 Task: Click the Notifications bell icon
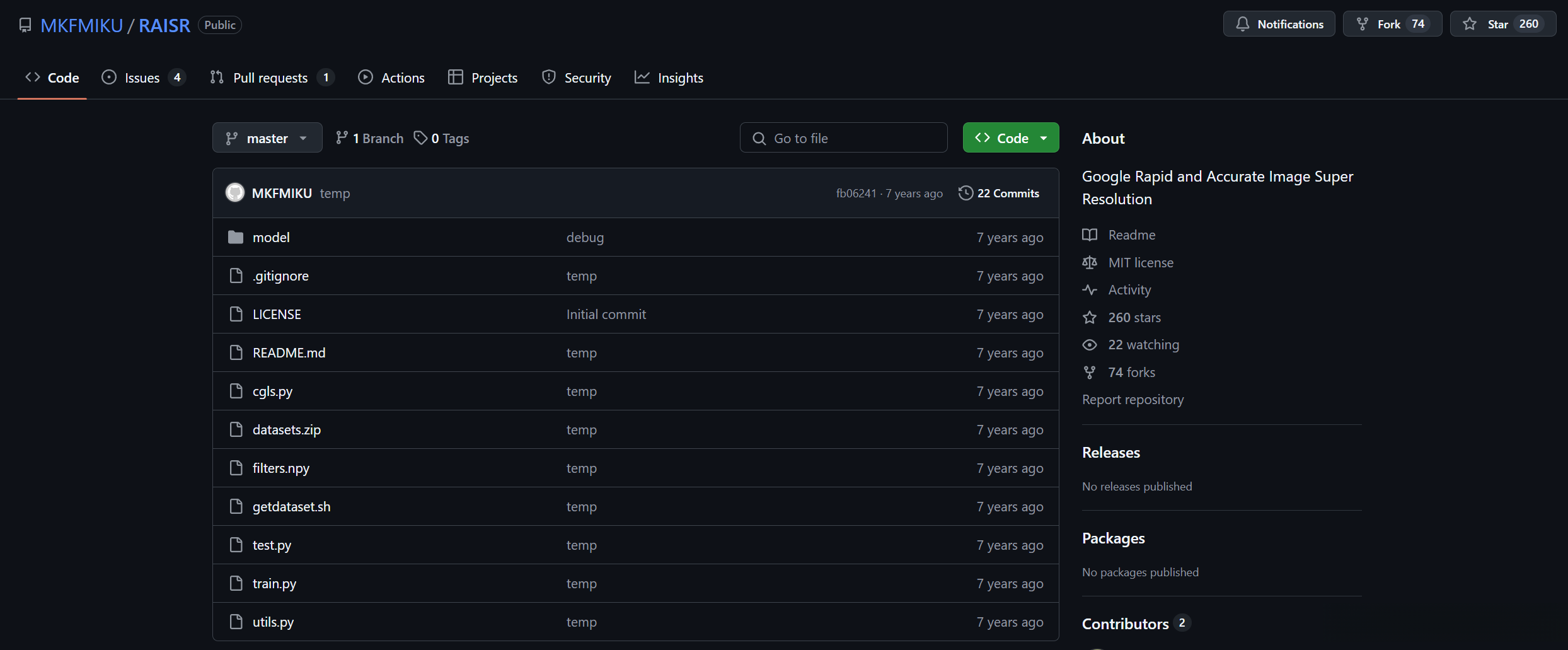[x=1242, y=24]
